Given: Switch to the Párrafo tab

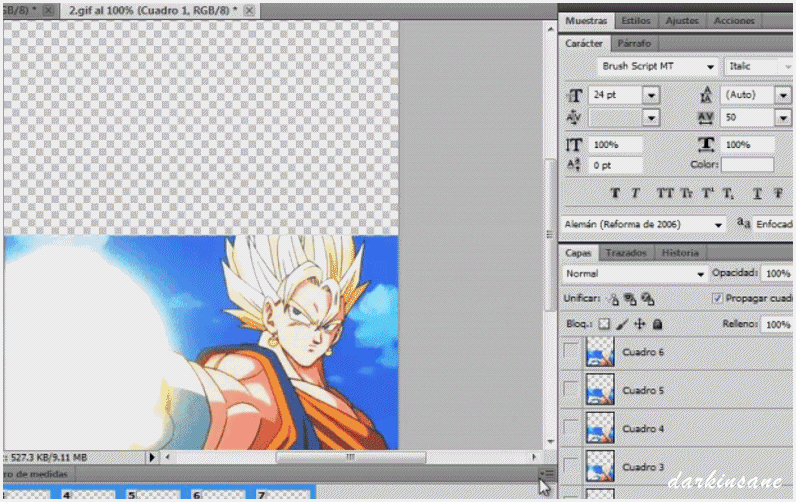Looking at the screenshot, I should point(634,44).
